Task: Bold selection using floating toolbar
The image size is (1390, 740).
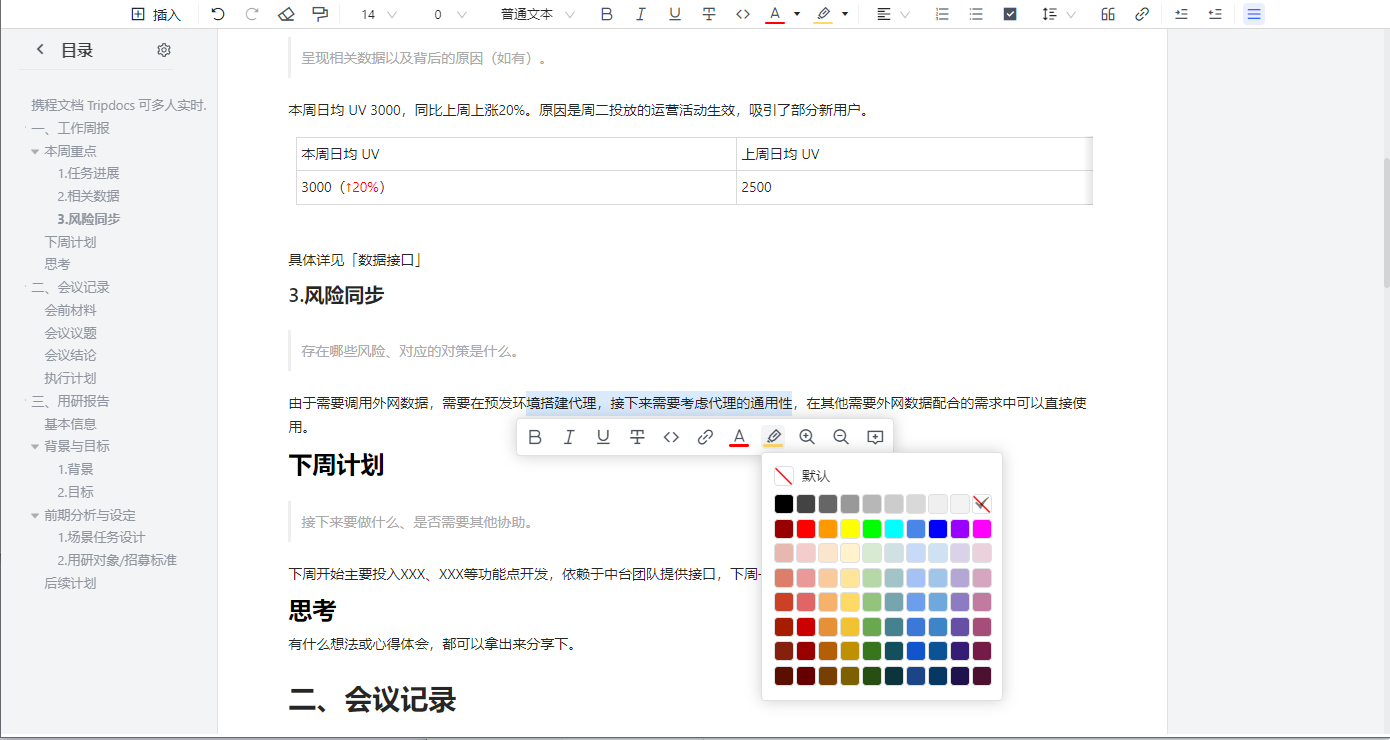Action: [535, 437]
